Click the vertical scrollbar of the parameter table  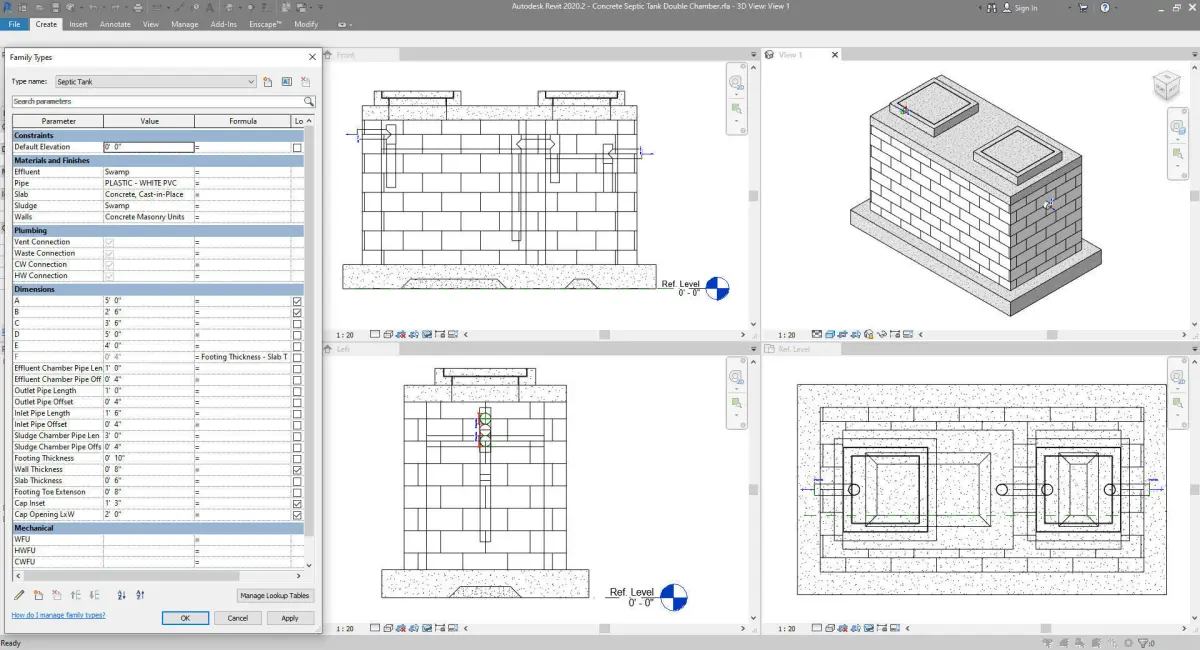pos(309,330)
